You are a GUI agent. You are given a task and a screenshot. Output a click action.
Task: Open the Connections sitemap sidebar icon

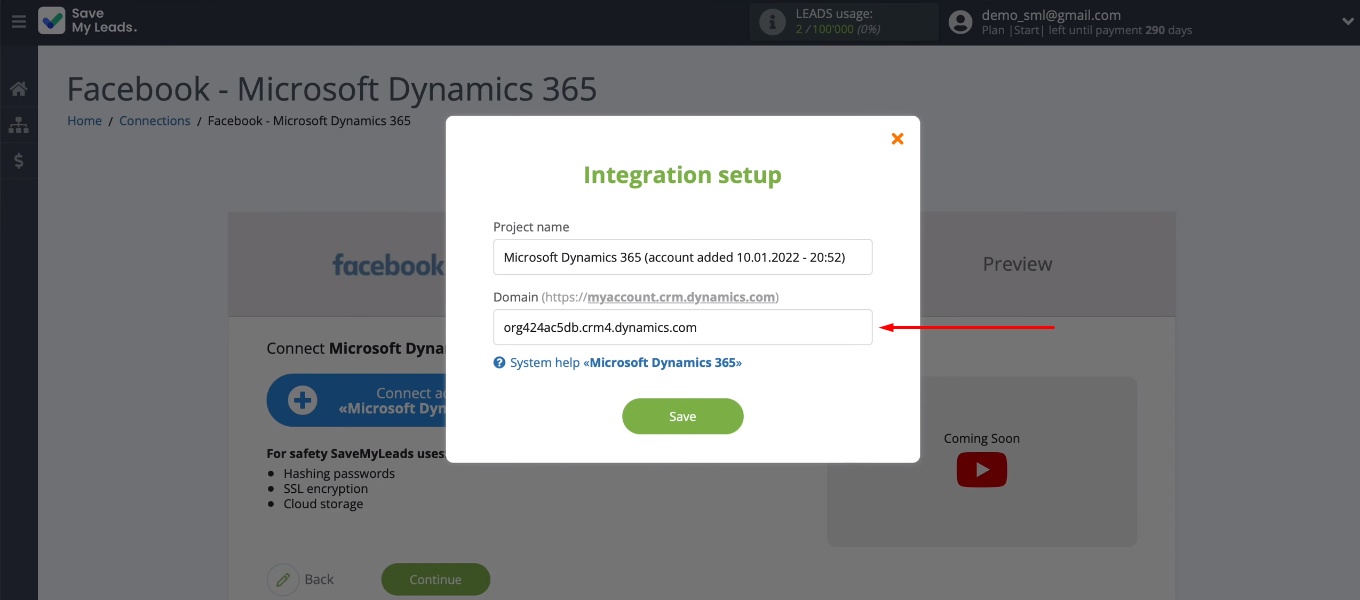tap(18, 125)
